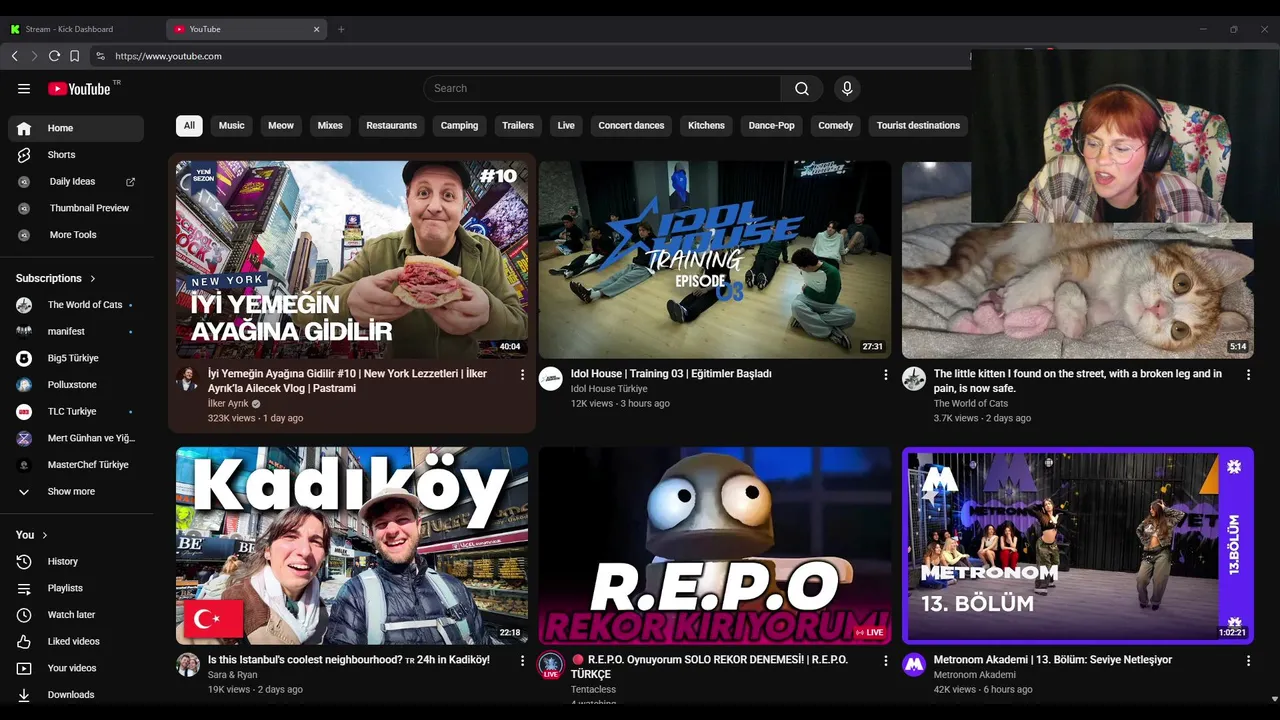The height and width of the screenshot is (720, 1280).
Task: Open Your videos
Action: point(76,668)
